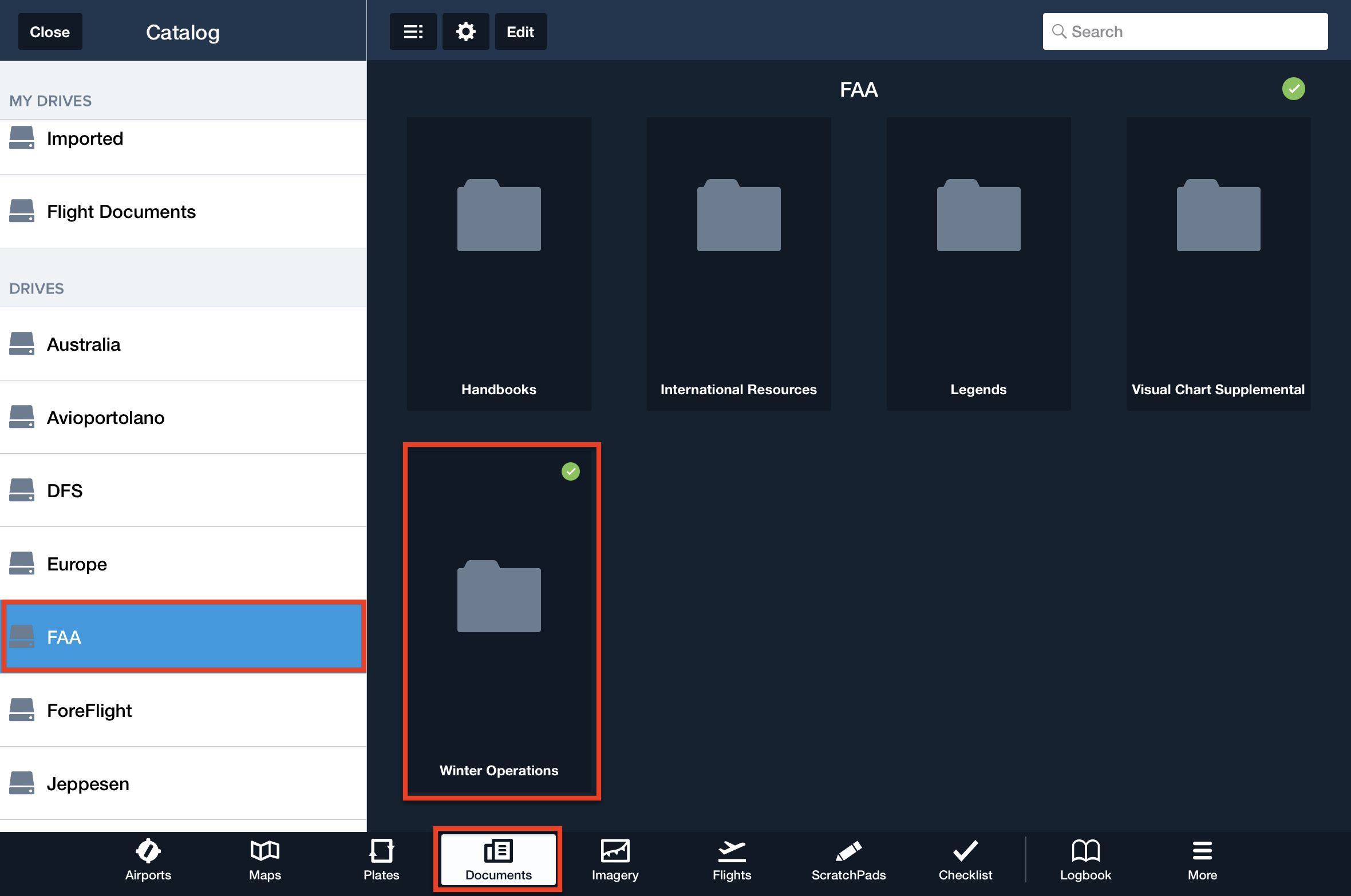Screen dimensions: 1351x896
Task: Open the Winter Operations folder
Action: tap(499, 621)
